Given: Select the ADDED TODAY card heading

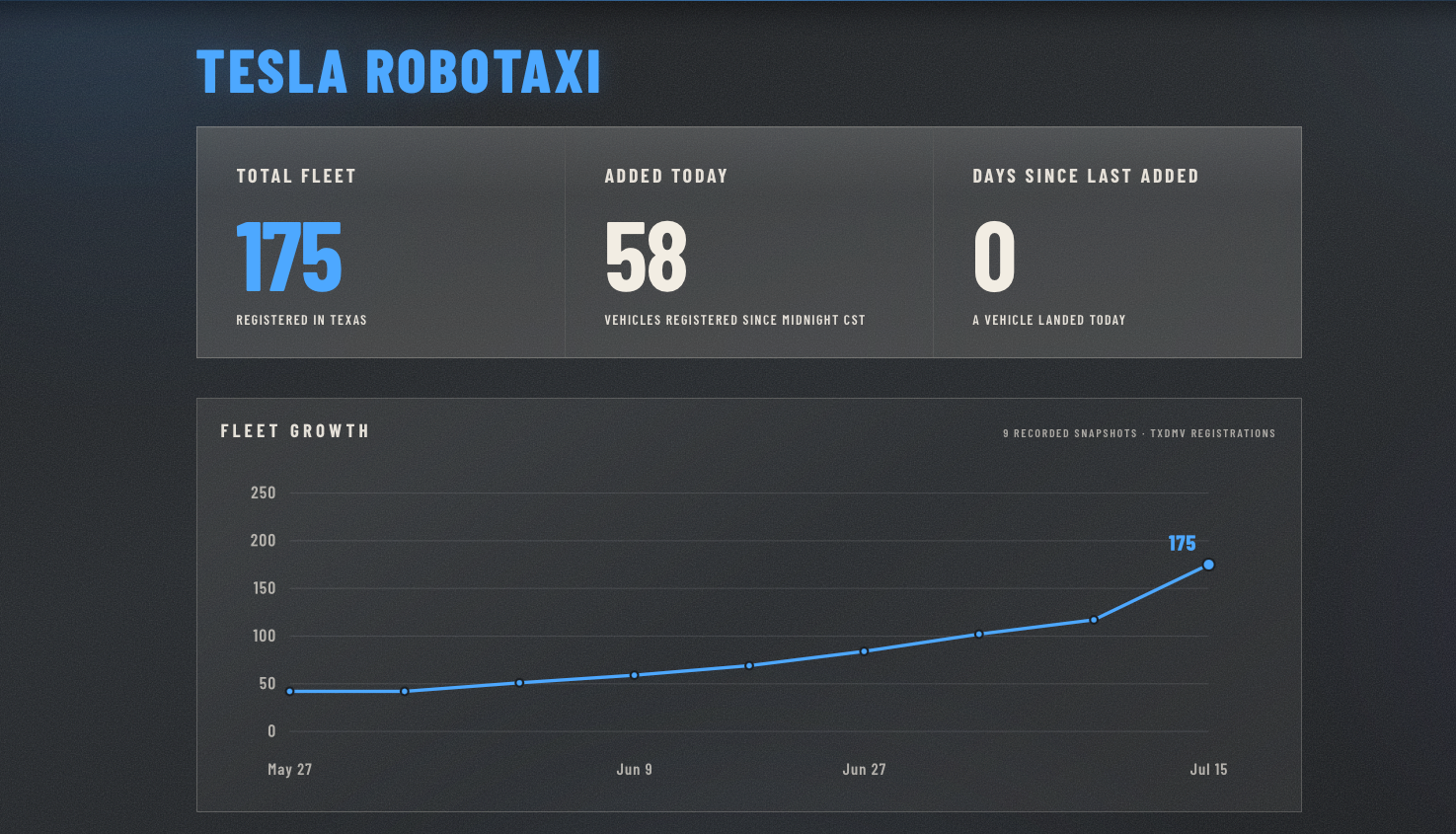Looking at the screenshot, I should coord(666,177).
